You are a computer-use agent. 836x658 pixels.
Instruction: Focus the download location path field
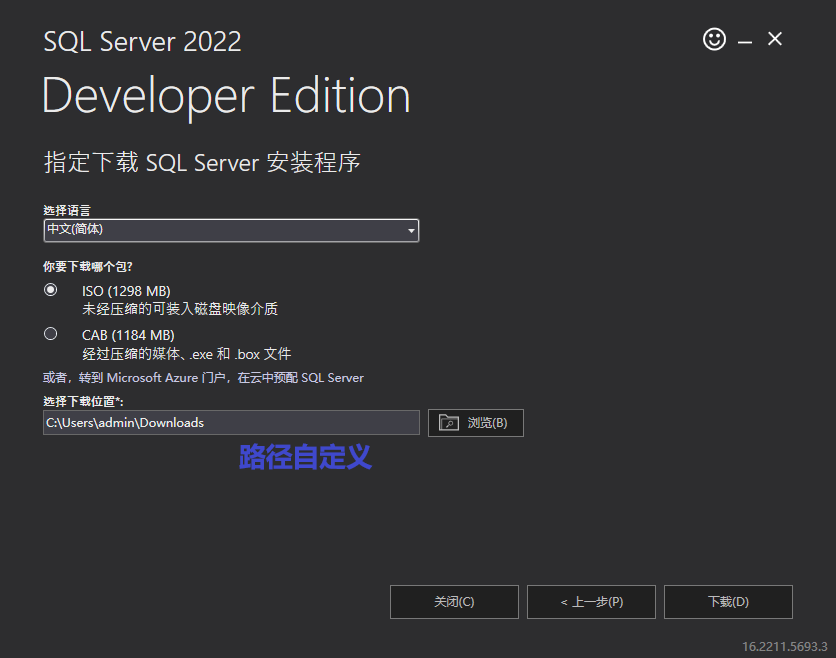pos(230,423)
